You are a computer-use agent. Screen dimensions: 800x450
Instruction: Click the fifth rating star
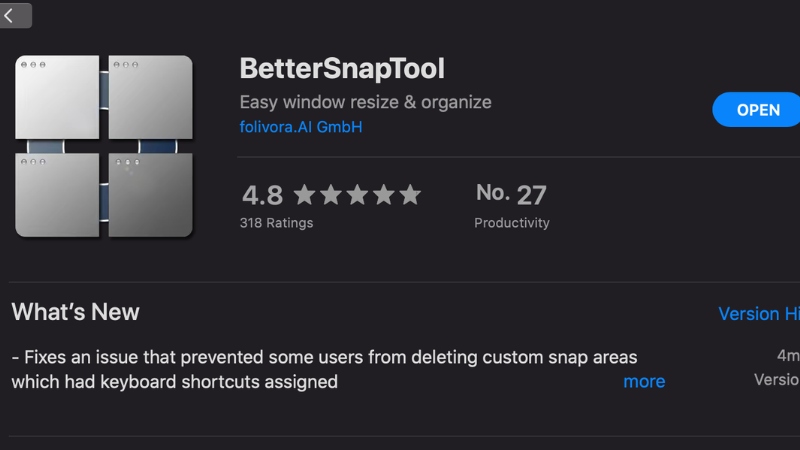(409, 194)
